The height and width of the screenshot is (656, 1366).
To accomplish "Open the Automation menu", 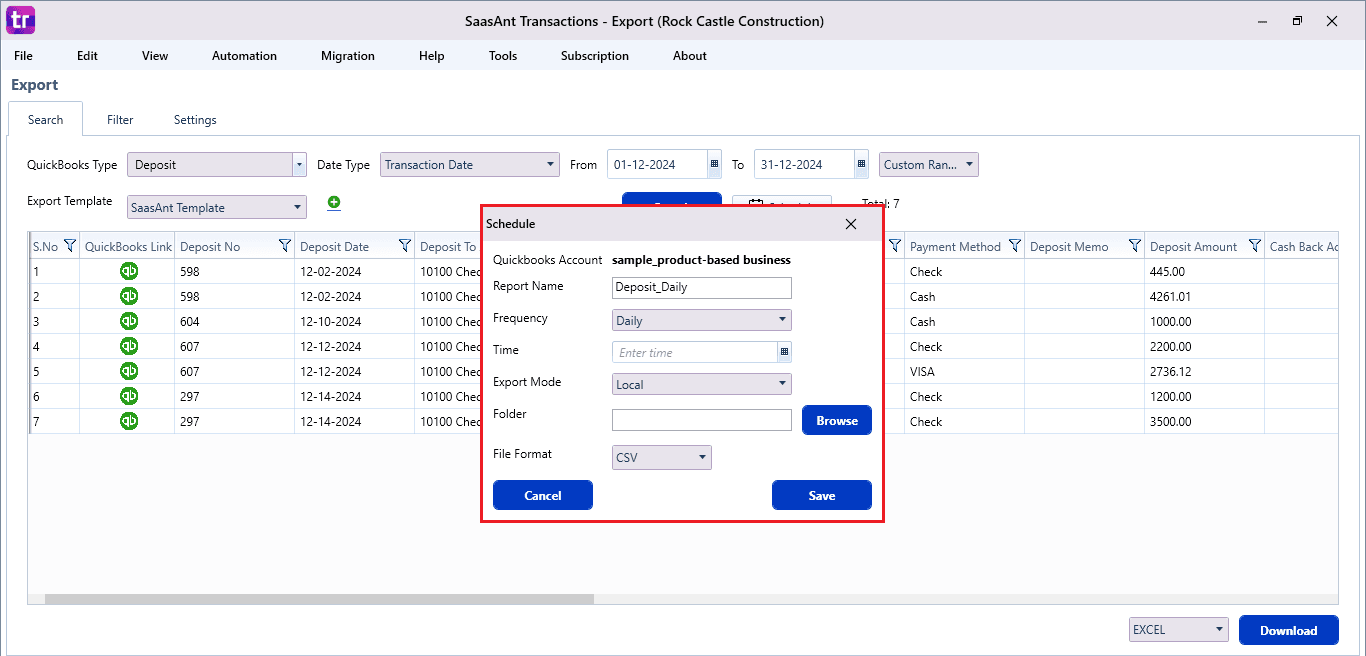I will (x=244, y=56).
